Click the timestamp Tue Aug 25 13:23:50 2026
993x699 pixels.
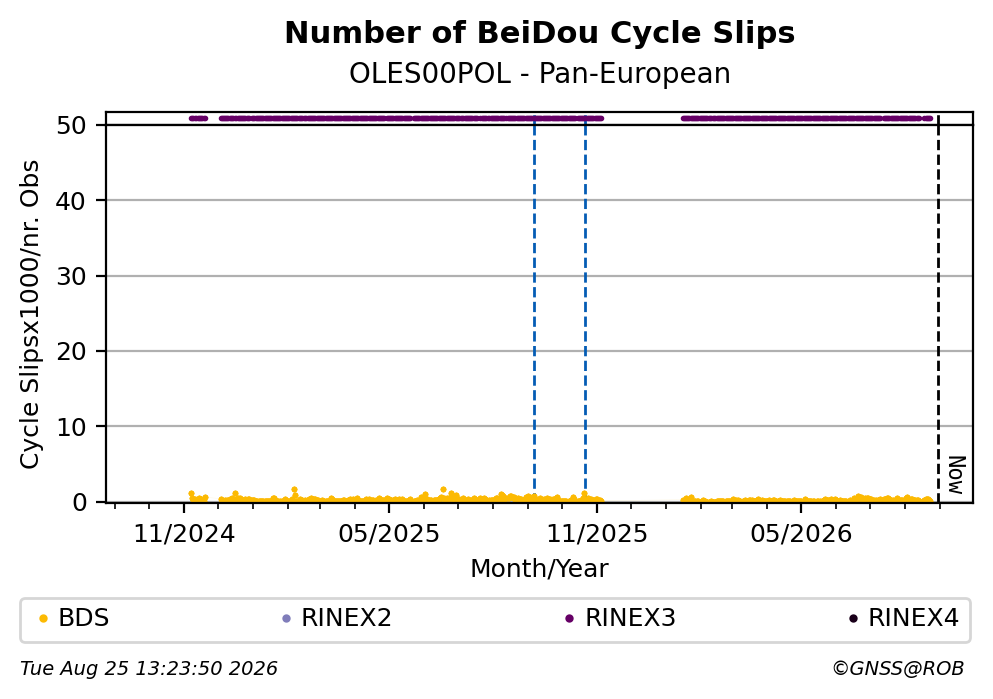coord(149,669)
